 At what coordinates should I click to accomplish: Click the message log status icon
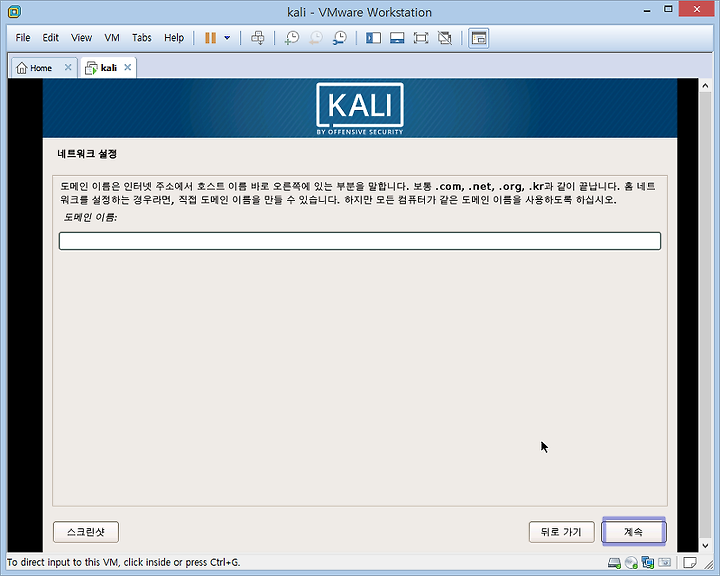pos(689,562)
